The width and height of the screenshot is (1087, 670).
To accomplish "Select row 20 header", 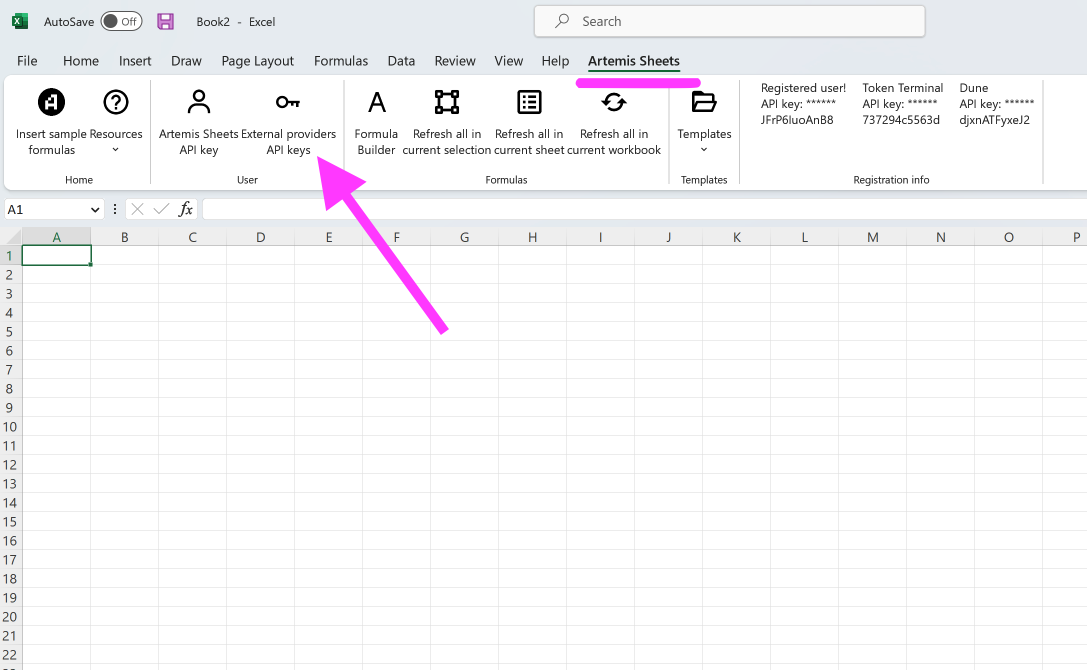I will 10,617.
